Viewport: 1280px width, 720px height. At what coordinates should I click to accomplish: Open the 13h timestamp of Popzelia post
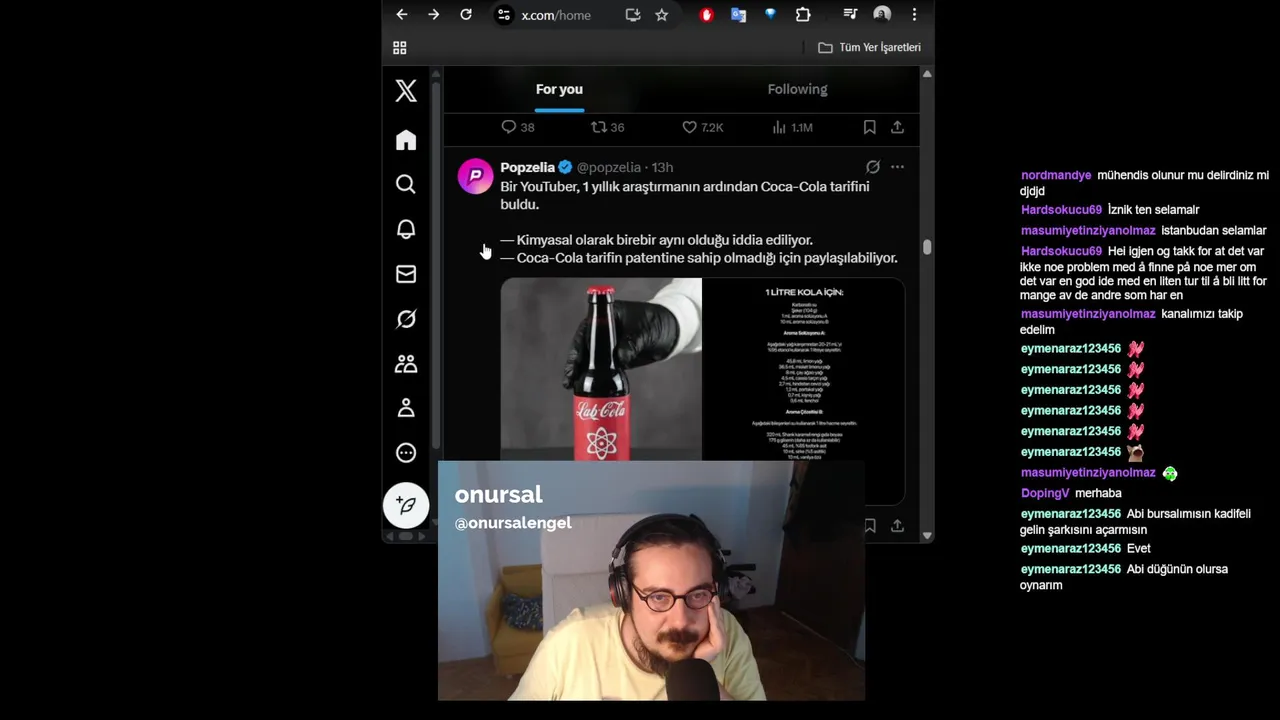point(662,167)
